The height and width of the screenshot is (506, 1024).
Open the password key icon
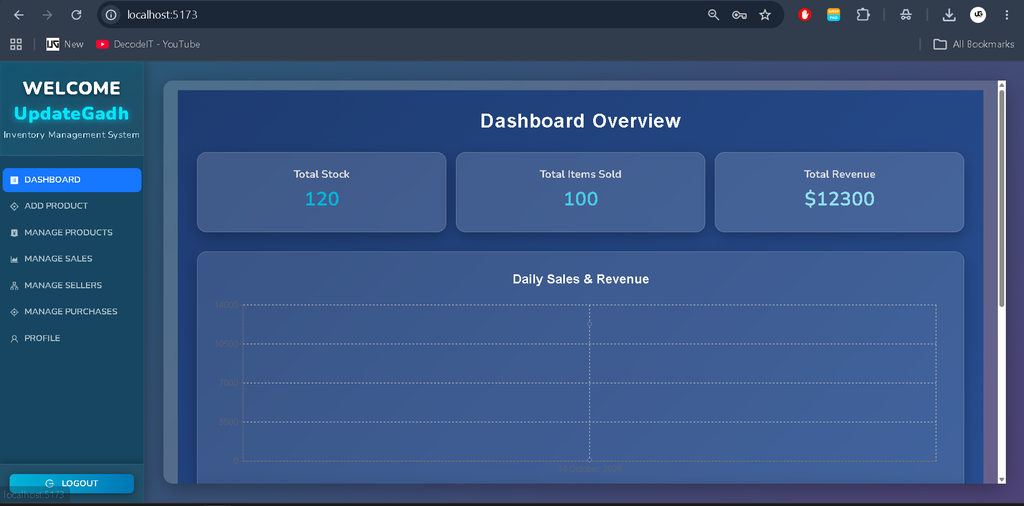coord(739,15)
